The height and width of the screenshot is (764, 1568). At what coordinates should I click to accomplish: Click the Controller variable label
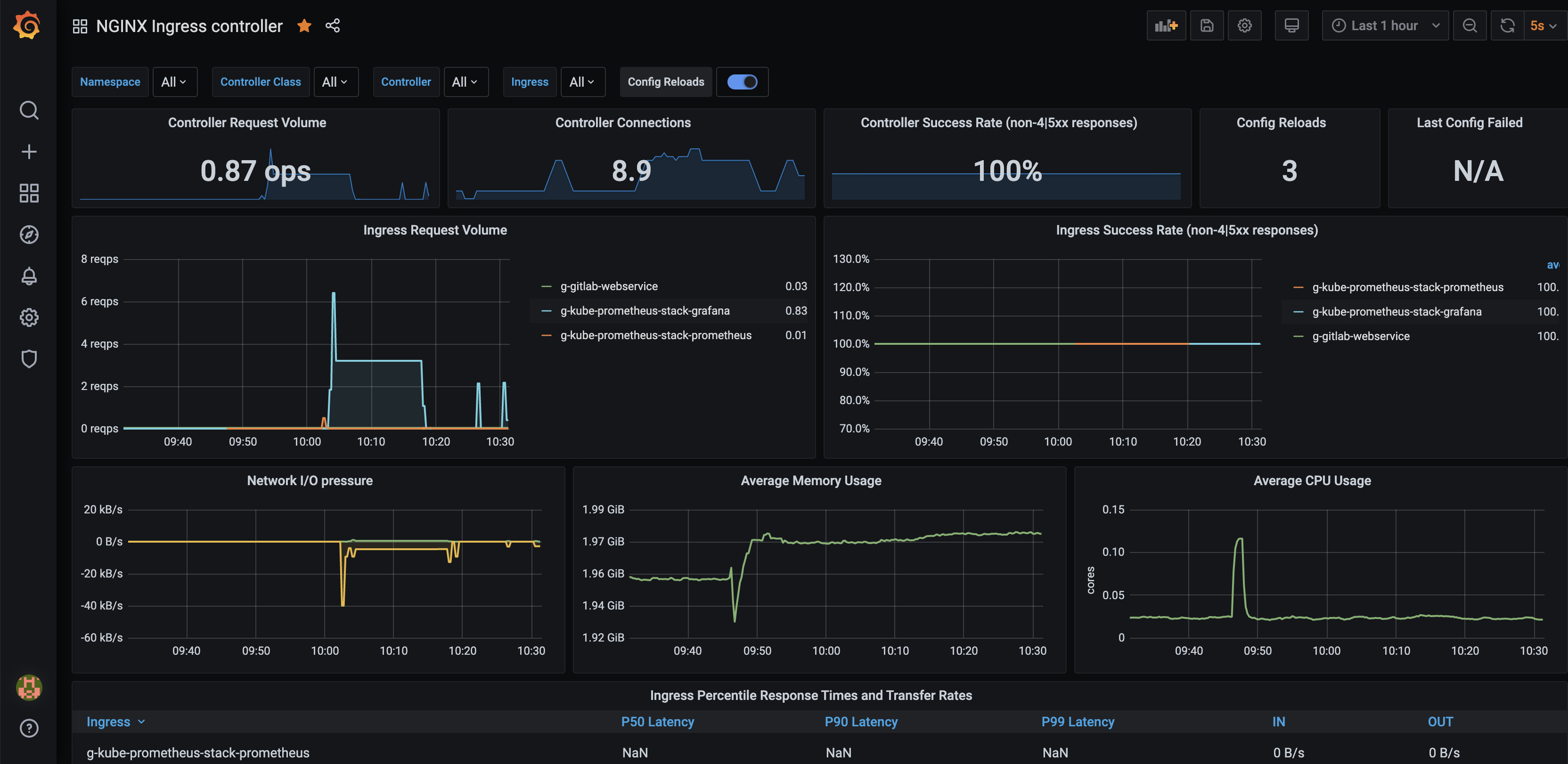[x=406, y=81]
